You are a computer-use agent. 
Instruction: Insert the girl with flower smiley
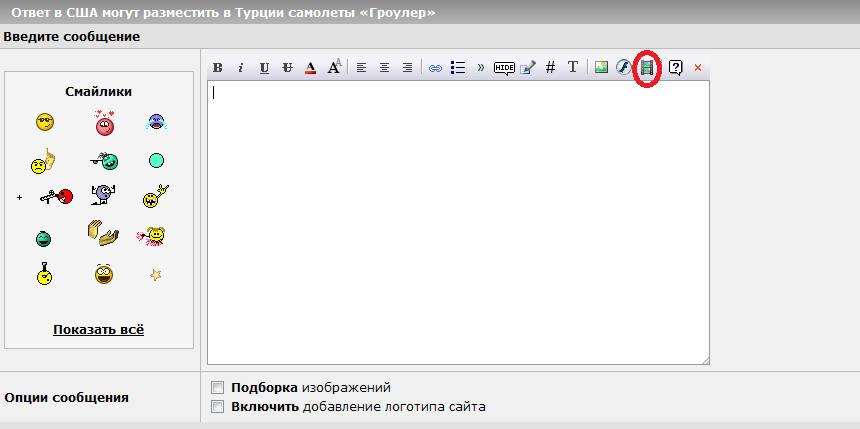151,236
